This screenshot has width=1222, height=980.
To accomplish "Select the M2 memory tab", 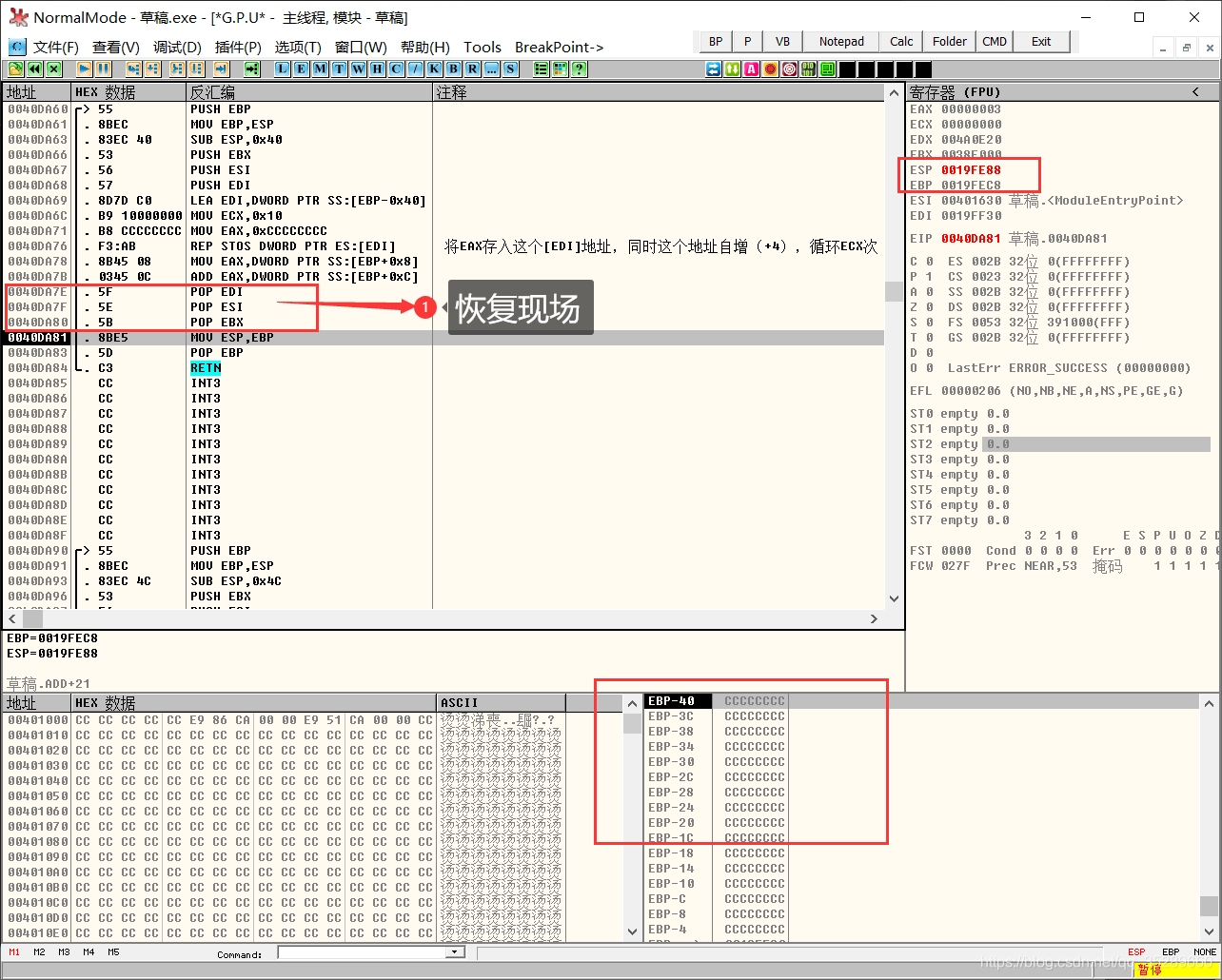I will pyautogui.click(x=39, y=952).
